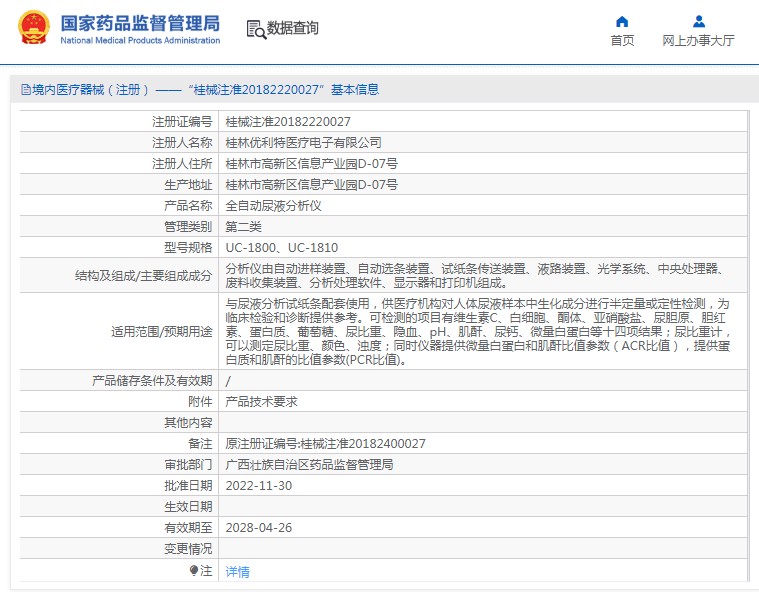
Task: Click the 生产地址 label
Action: tap(188, 184)
